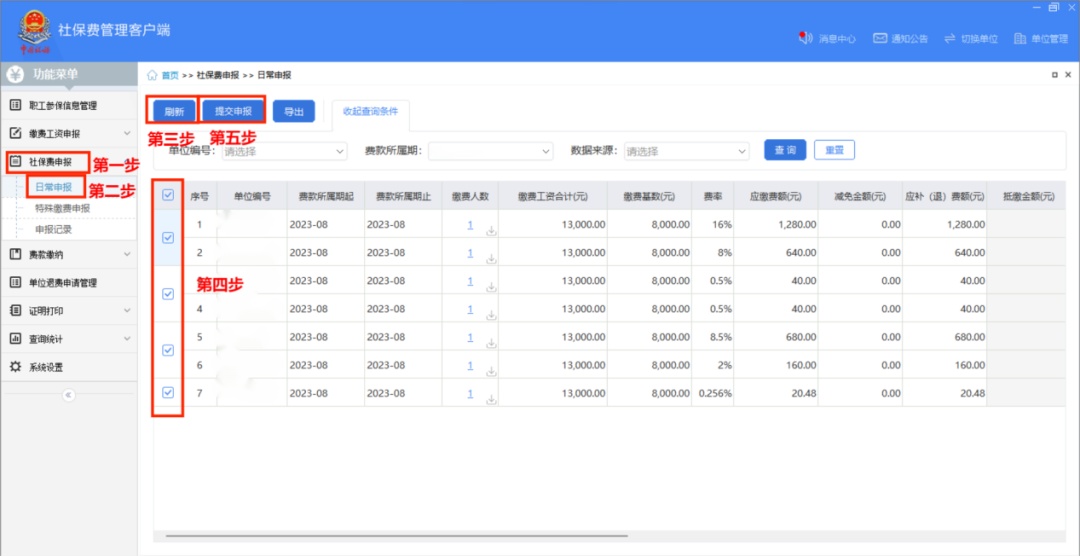Click the 职工参保信息管理 sidebar icon
The width and height of the screenshot is (1080, 556).
point(15,105)
